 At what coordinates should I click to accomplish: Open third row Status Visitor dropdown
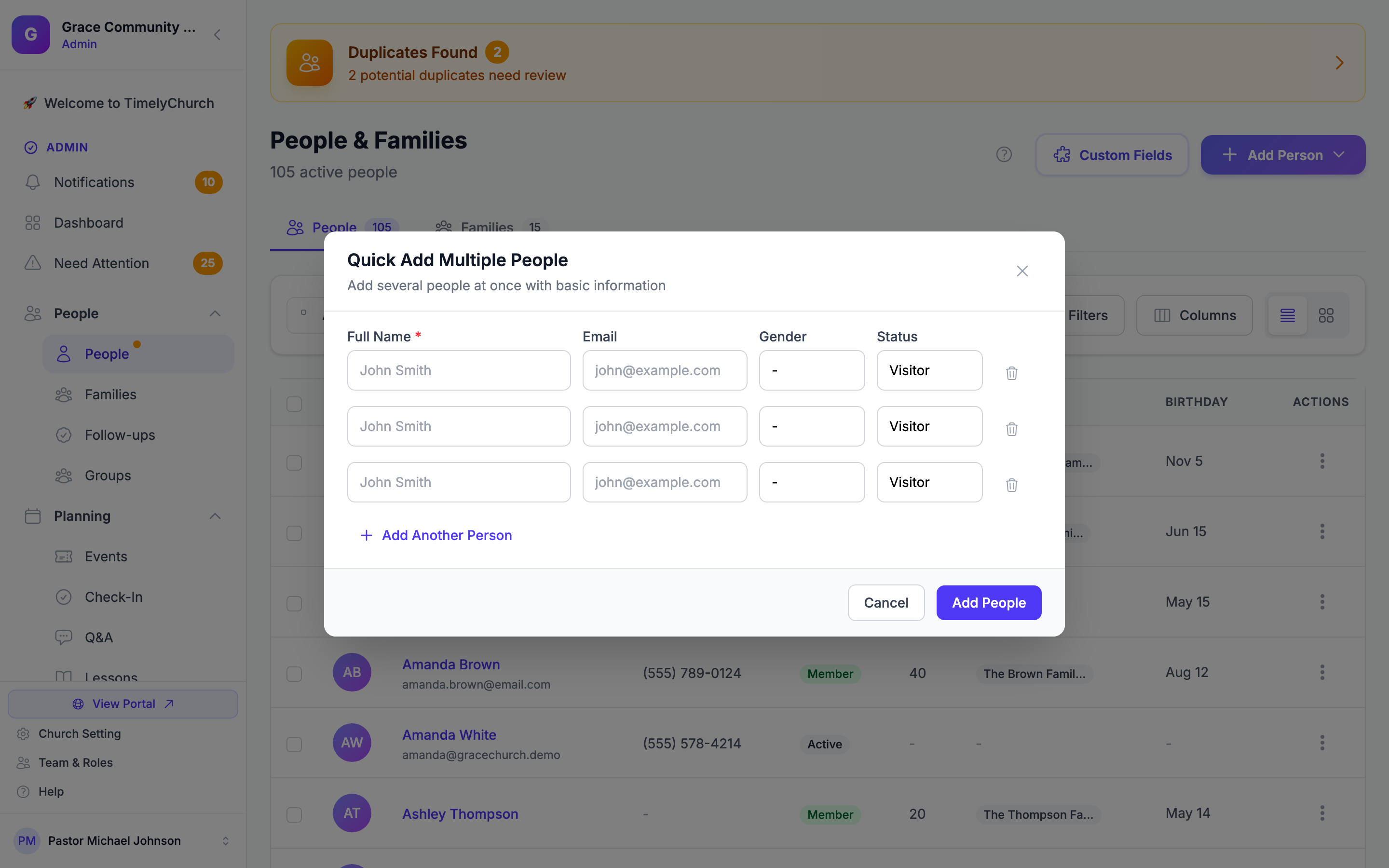pos(929,482)
